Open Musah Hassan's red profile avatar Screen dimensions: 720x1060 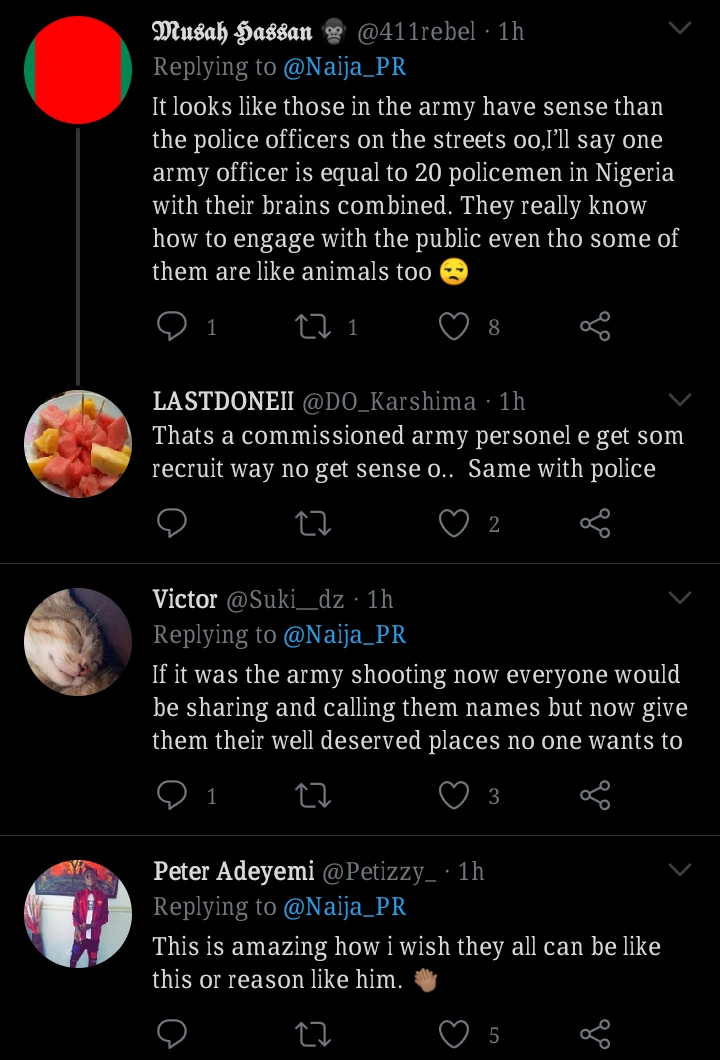click(78, 70)
